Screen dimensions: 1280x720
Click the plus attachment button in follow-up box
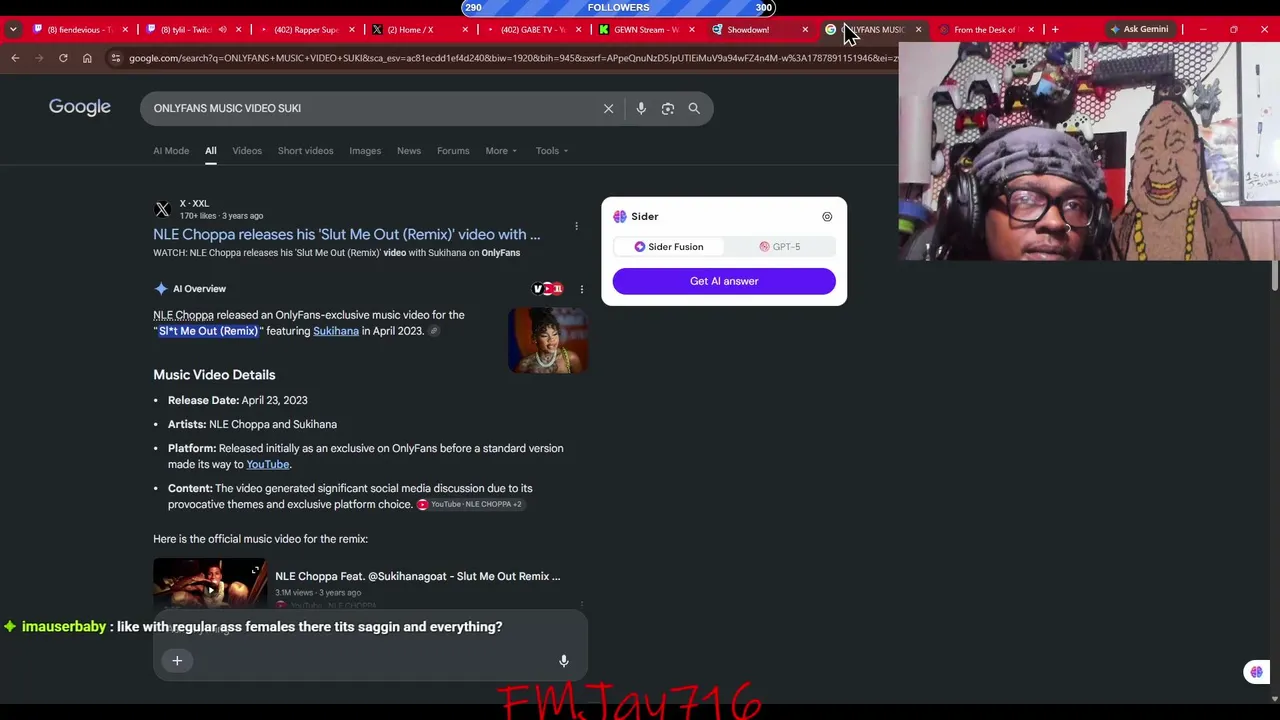(177, 660)
